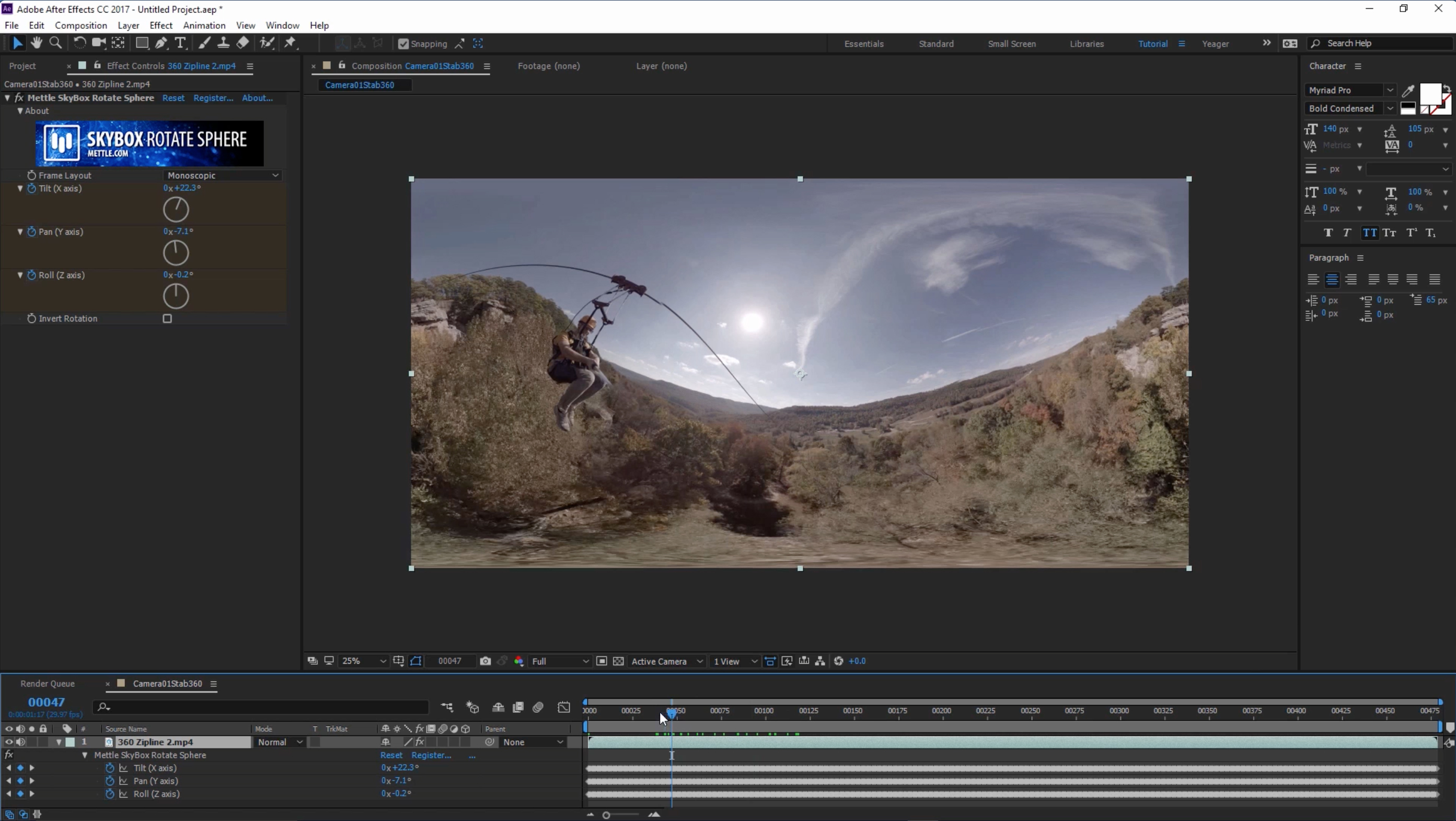Enable the Snapping checkbox
The width and height of the screenshot is (1456, 821).
[x=403, y=43]
